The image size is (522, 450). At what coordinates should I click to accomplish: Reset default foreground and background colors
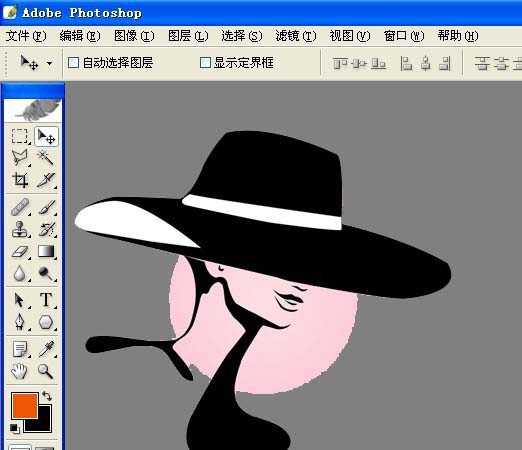click(14, 428)
